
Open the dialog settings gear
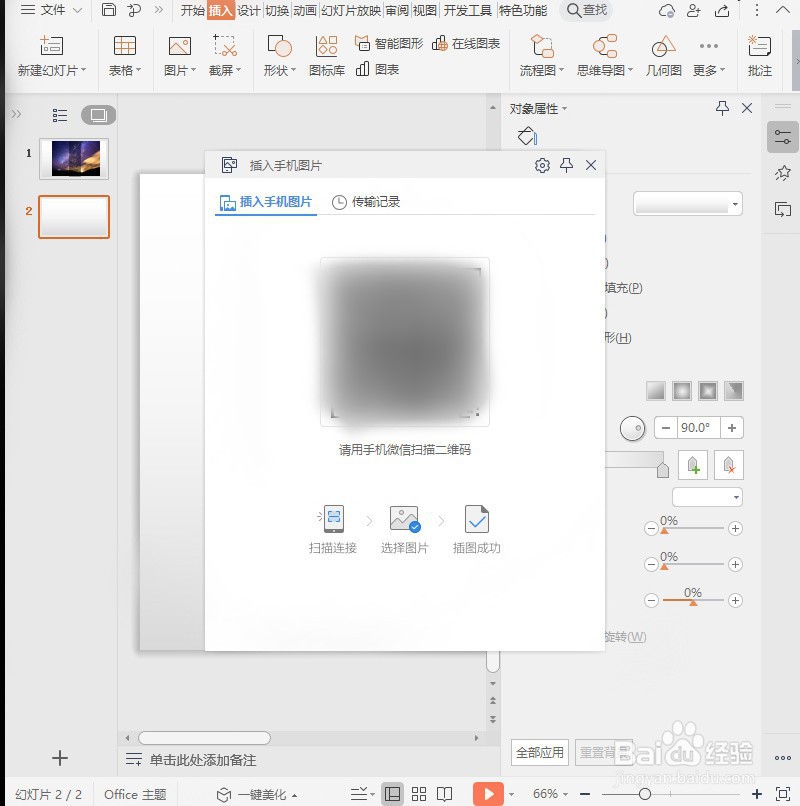click(x=542, y=165)
